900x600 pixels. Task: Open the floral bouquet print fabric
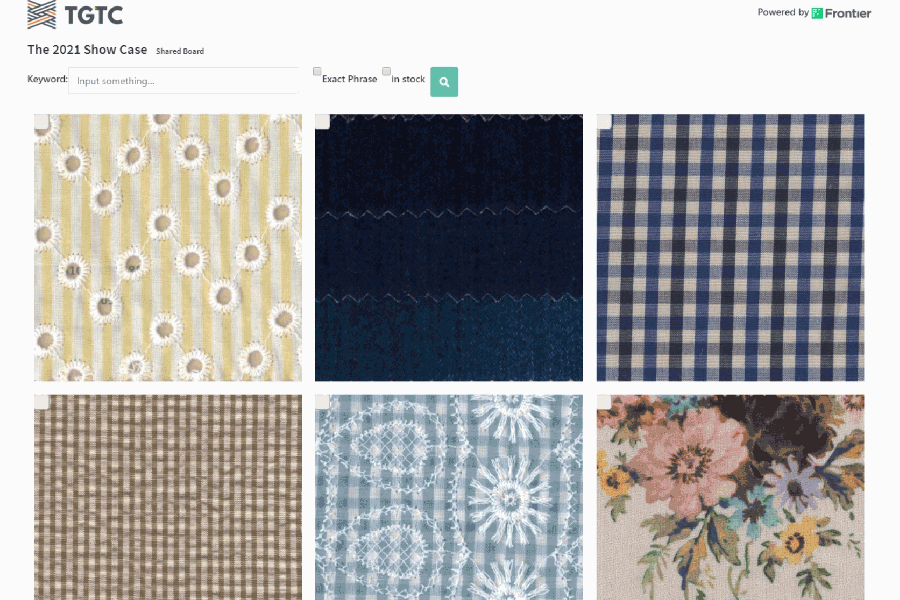pyautogui.click(x=731, y=497)
